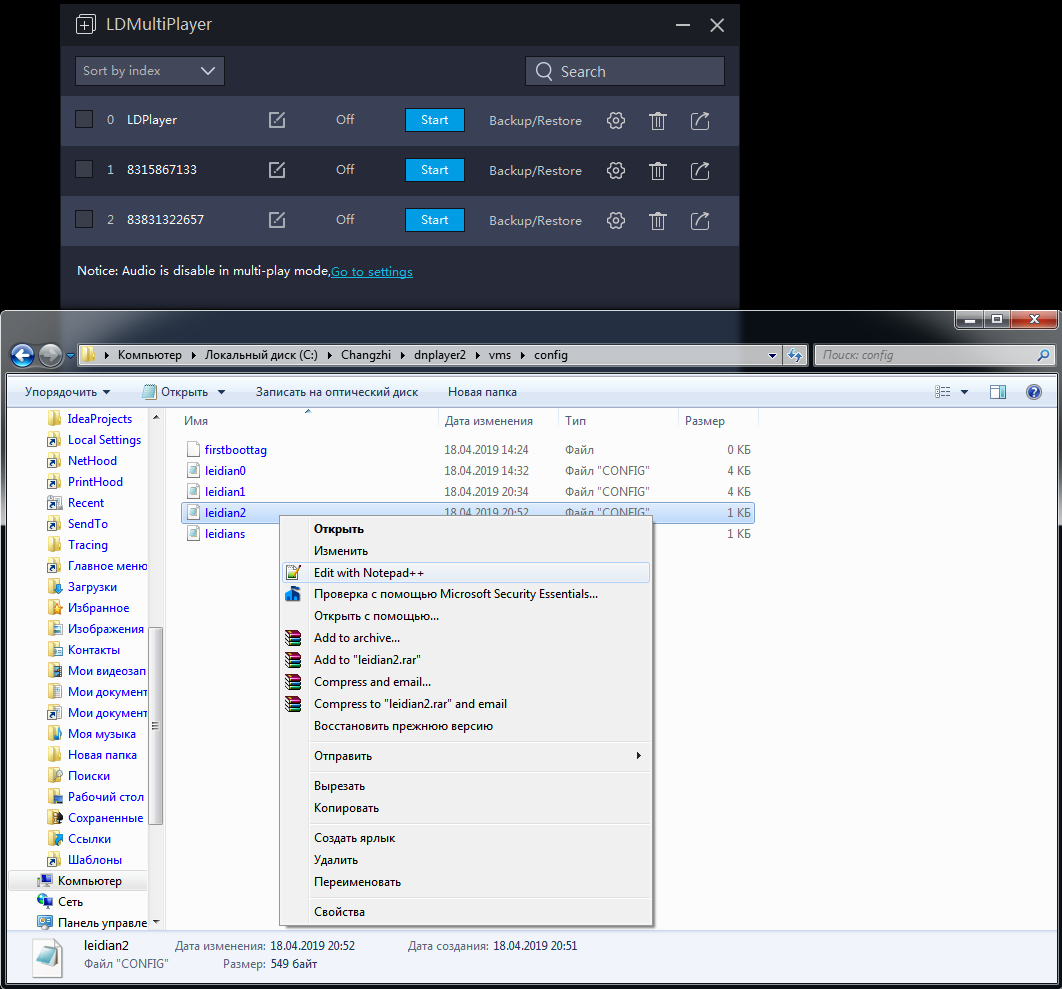
Task: Open settings gear for instance 8315867133
Action: pyautogui.click(x=616, y=171)
